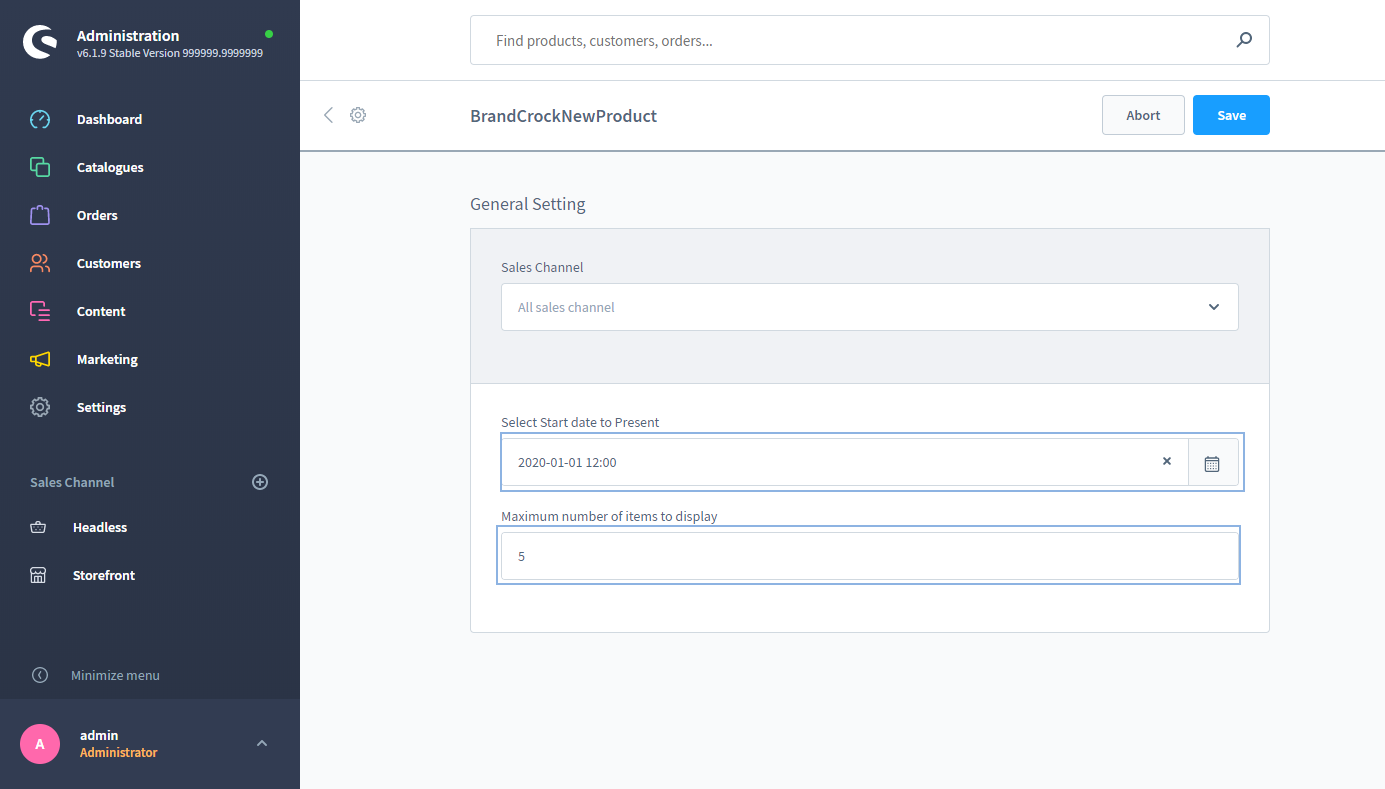Click the Headless basket icon
Screen dimensions: 1385x789
38,527
